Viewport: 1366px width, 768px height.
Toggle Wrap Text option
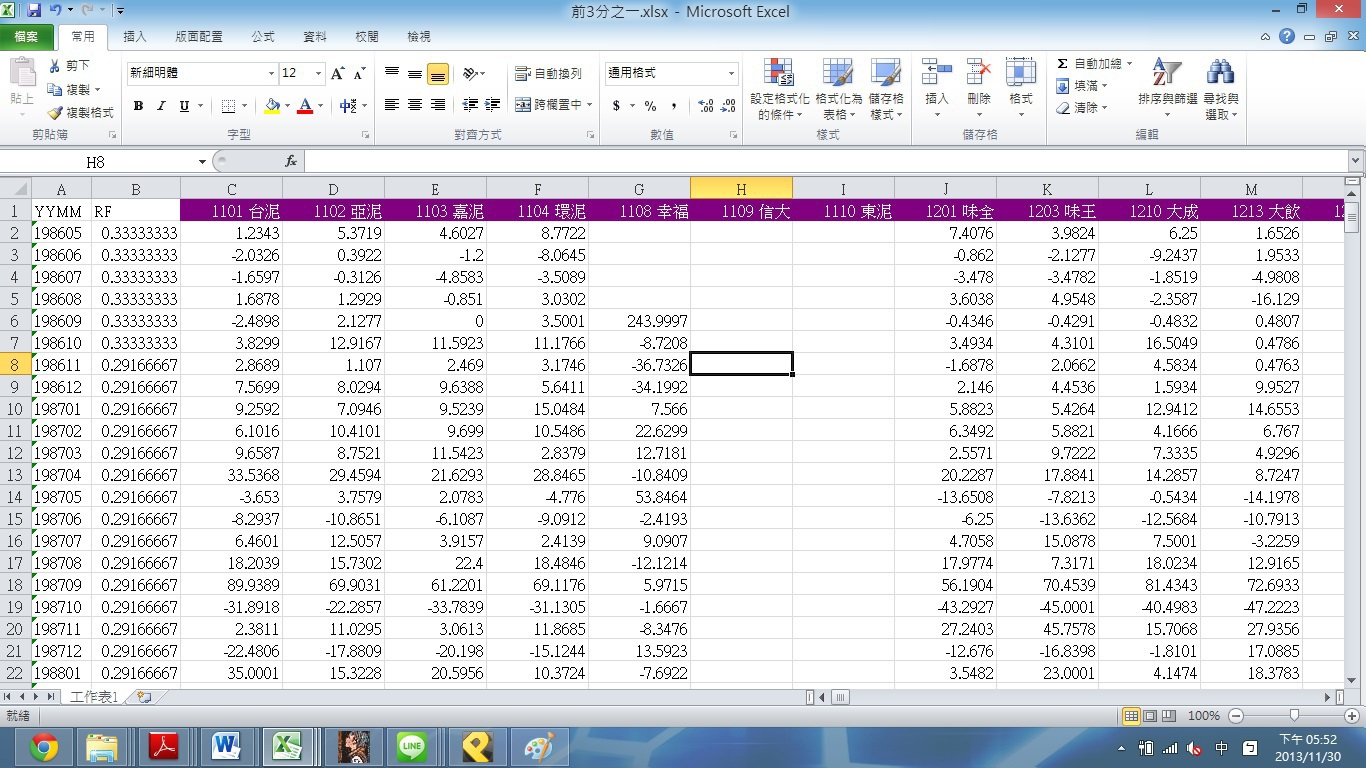point(548,74)
